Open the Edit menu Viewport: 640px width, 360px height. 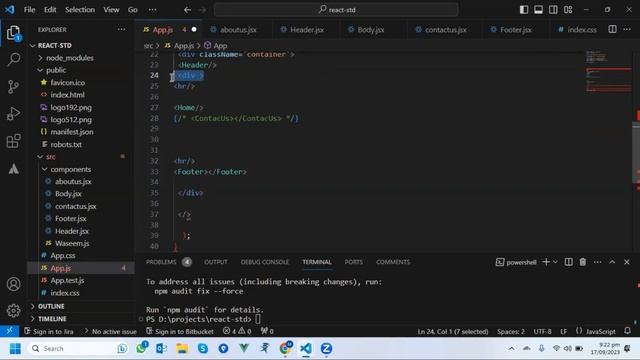tap(50, 10)
